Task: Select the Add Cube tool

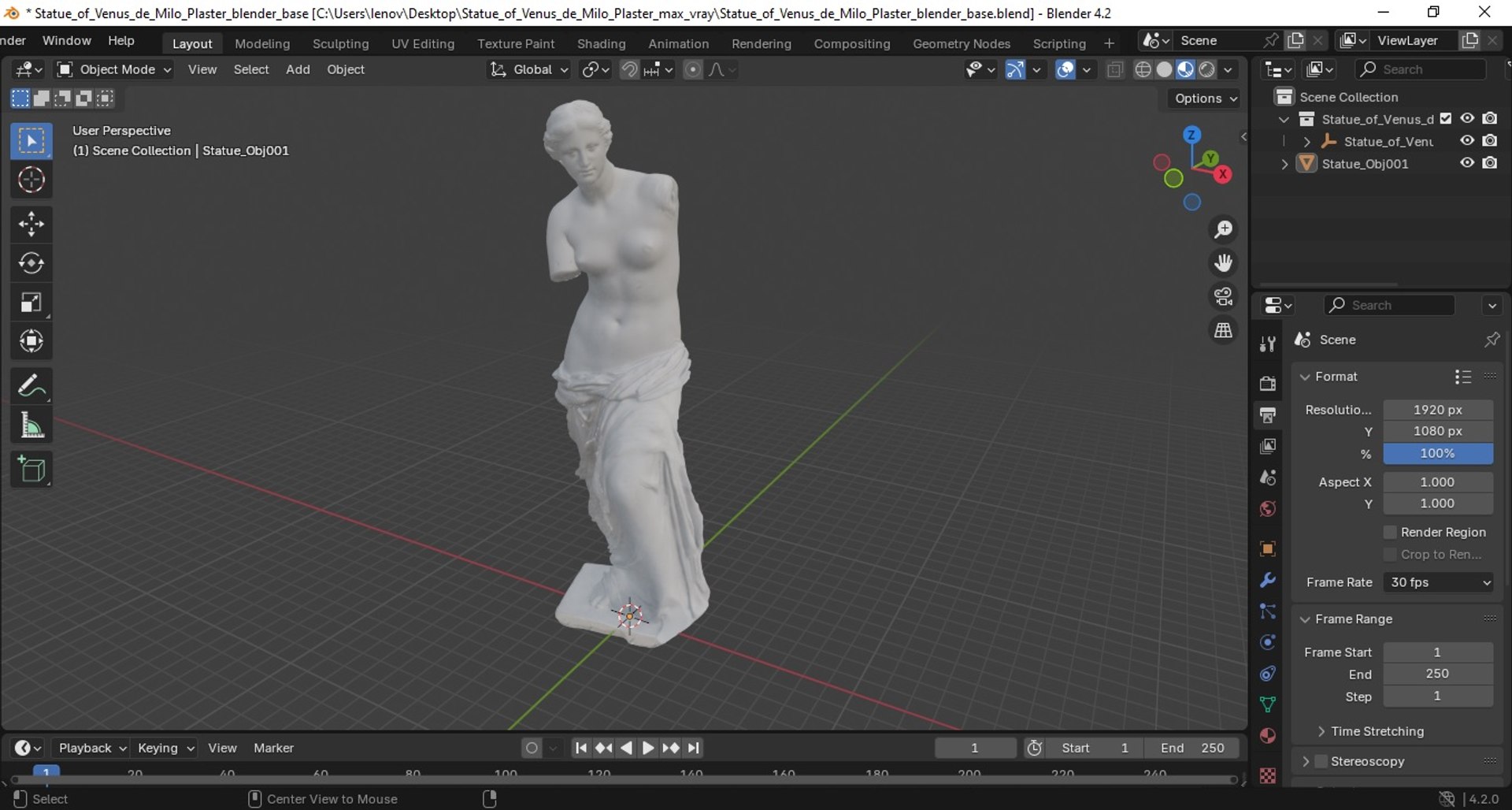Action: (x=31, y=470)
